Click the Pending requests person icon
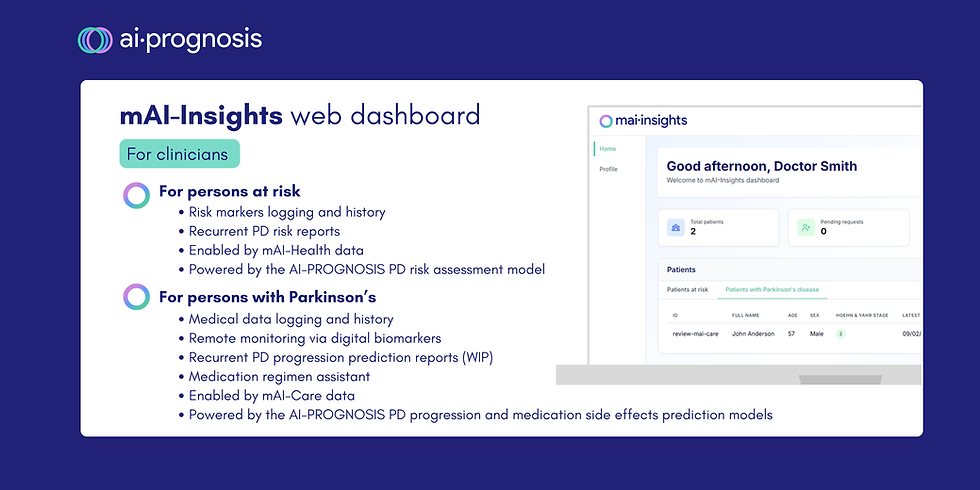980x490 pixels. pyautogui.click(x=806, y=228)
